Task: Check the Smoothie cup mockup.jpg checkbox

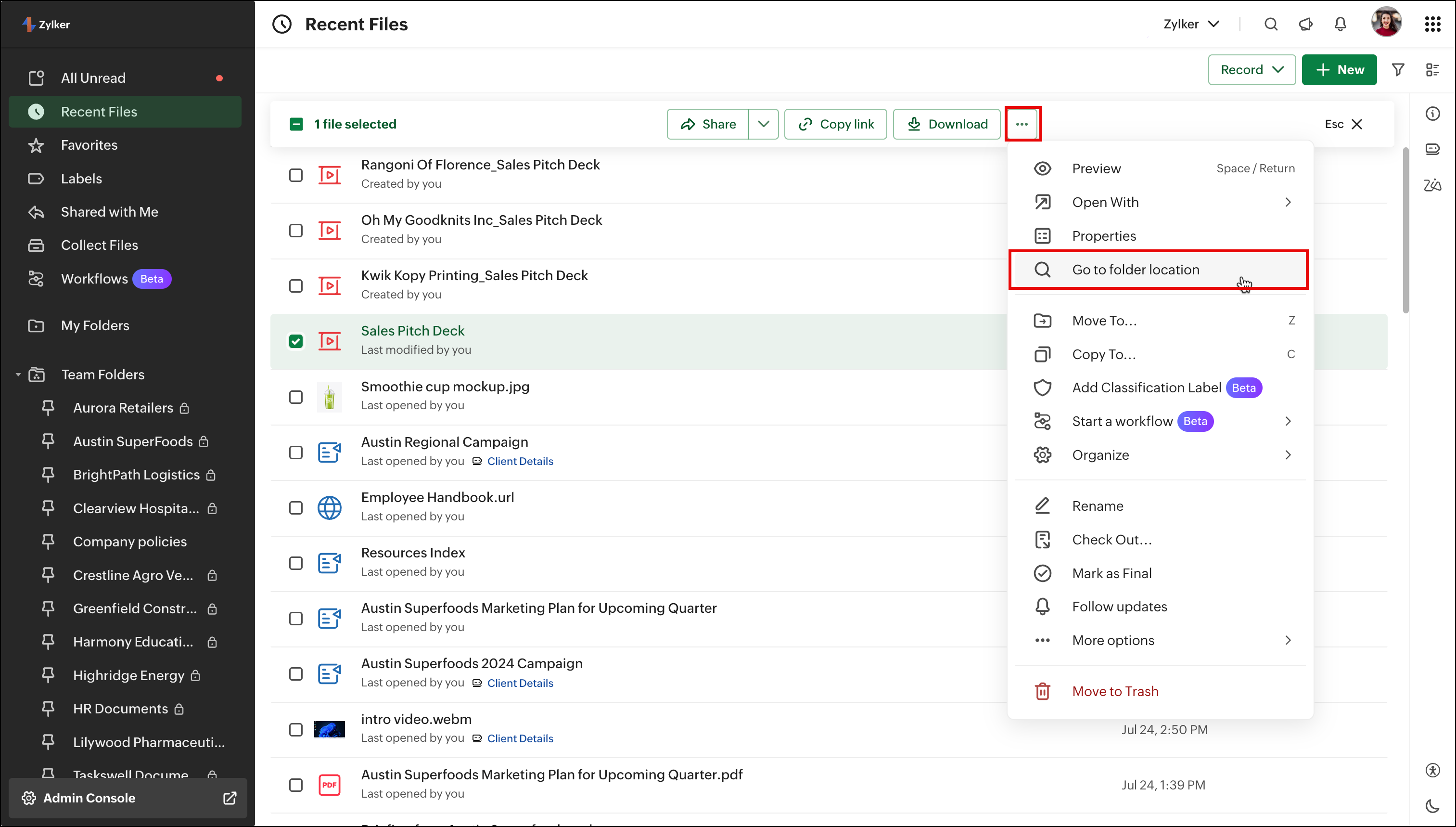Action: click(x=296, y=397)
